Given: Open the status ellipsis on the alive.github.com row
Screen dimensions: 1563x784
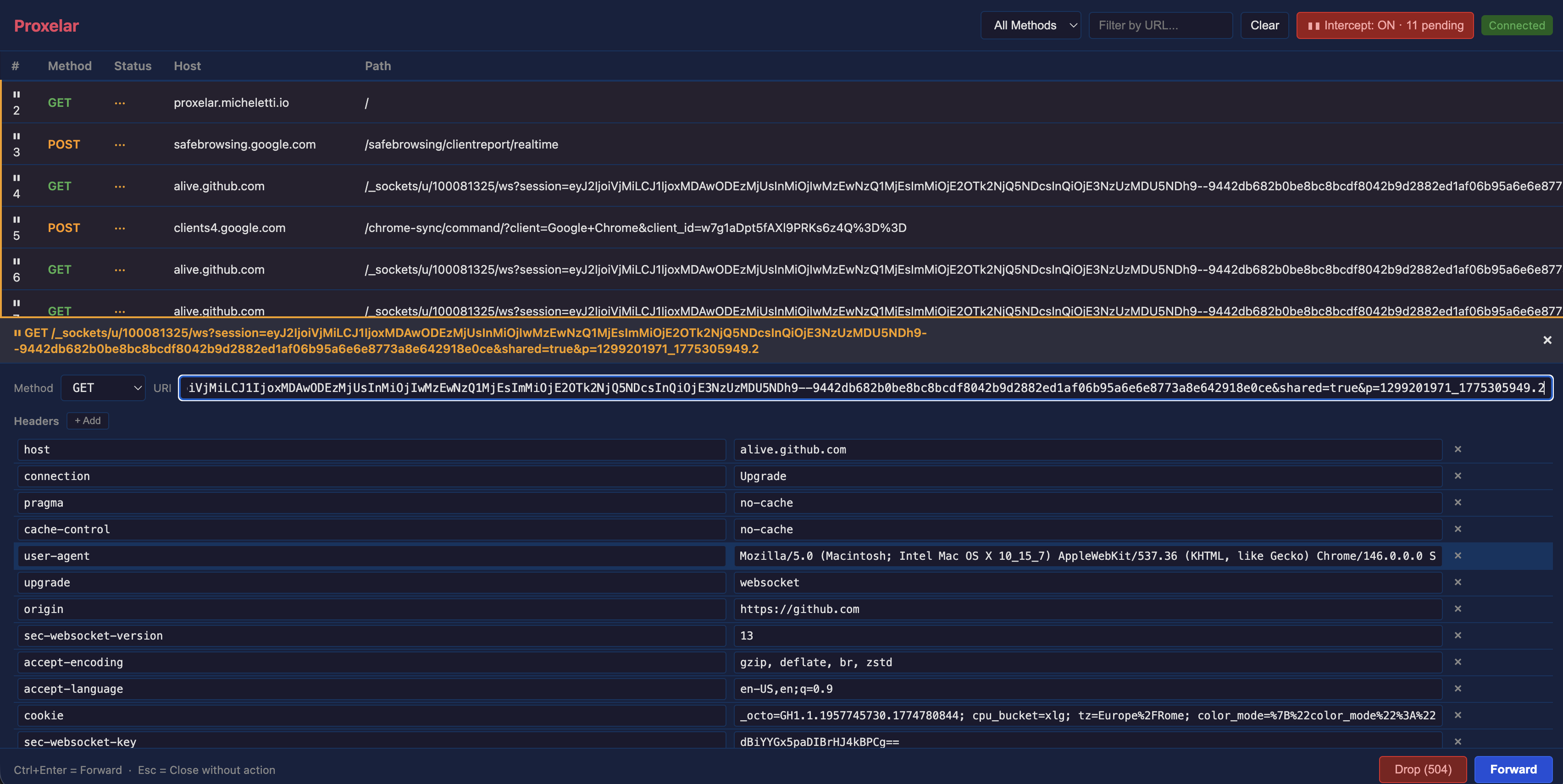Looking at the screenshot, I should 120,186.
